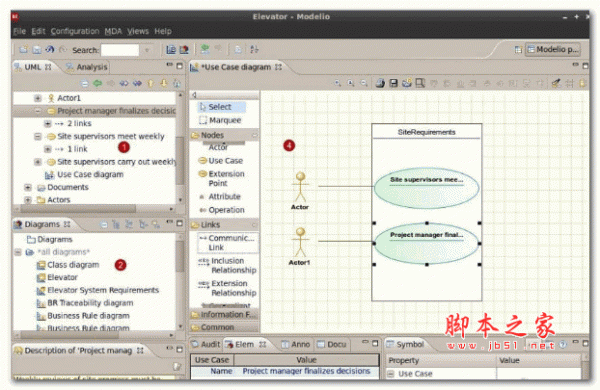Choose the Marquee tool in palette
Viewport: 600px width, 390px height.
pyautogui.click(x=220, y=120)
